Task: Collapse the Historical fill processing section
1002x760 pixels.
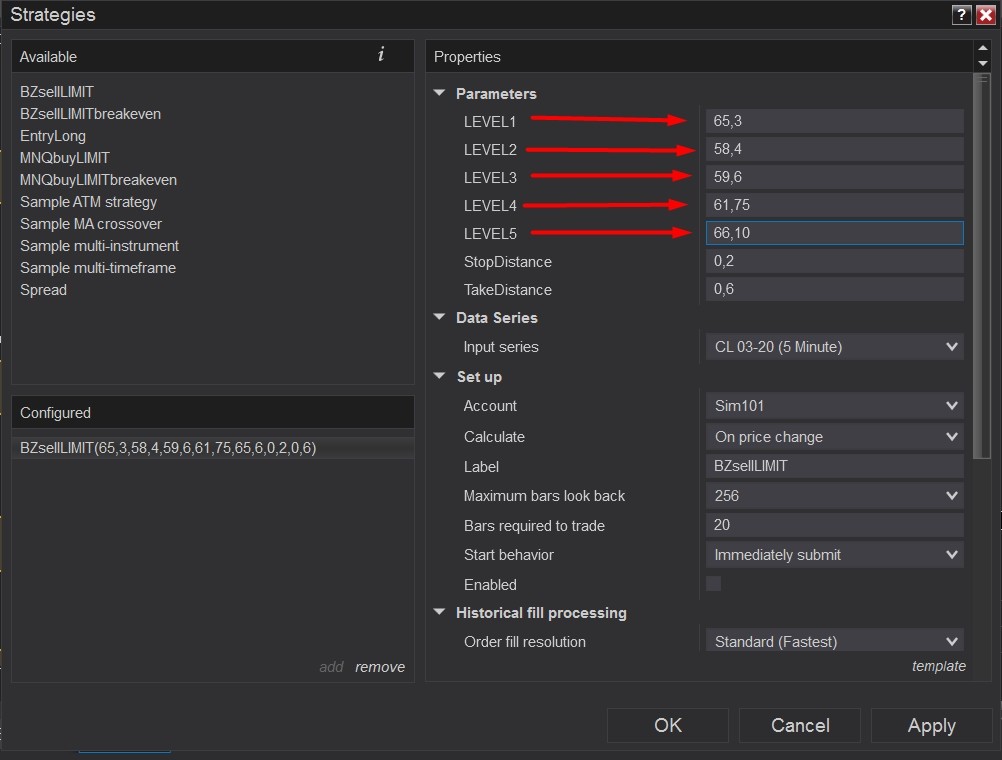Action: click(439, 612)
